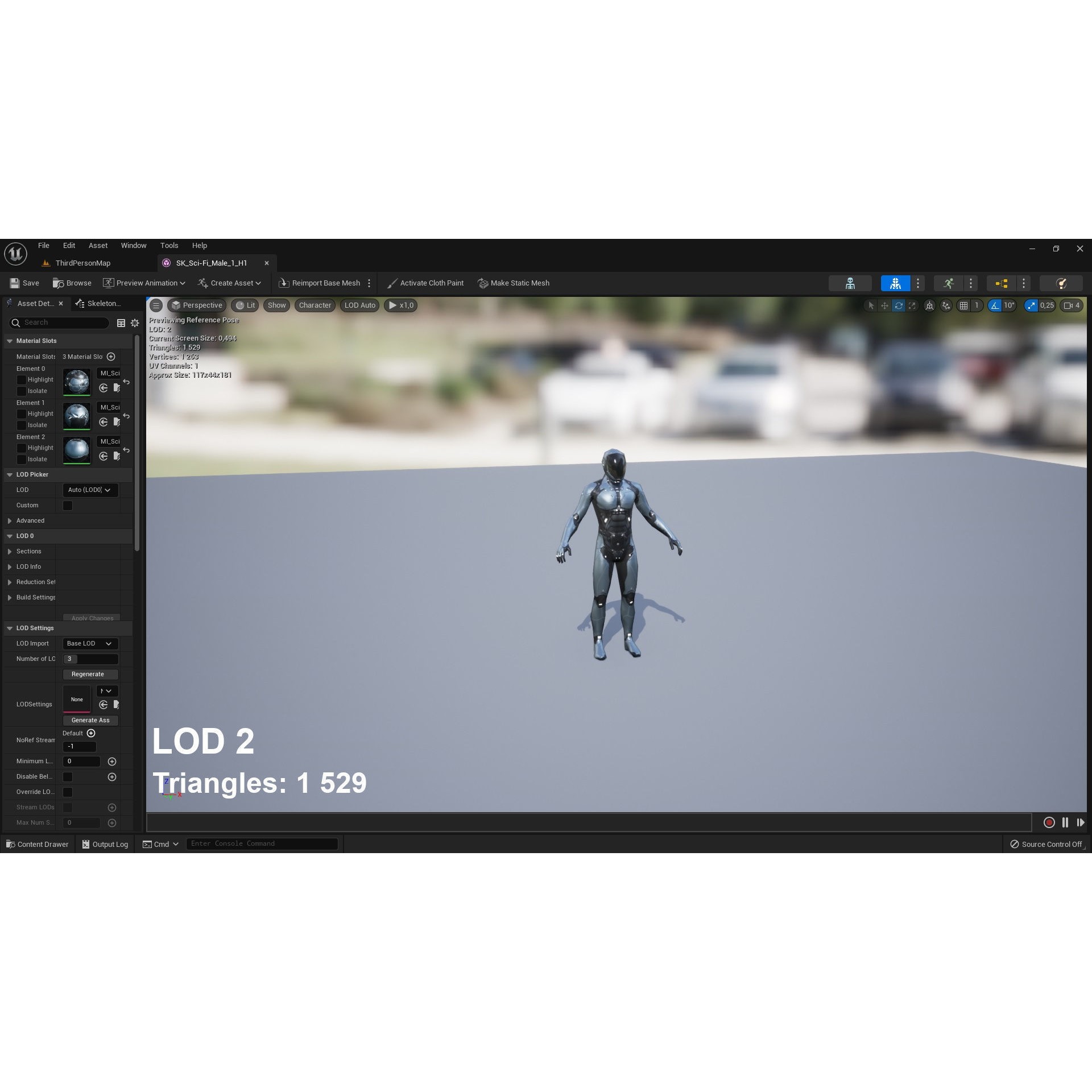Switch to Skeletal Mesh editor mode
This screenshot has width=1092, height=1092.
[895, 283]
